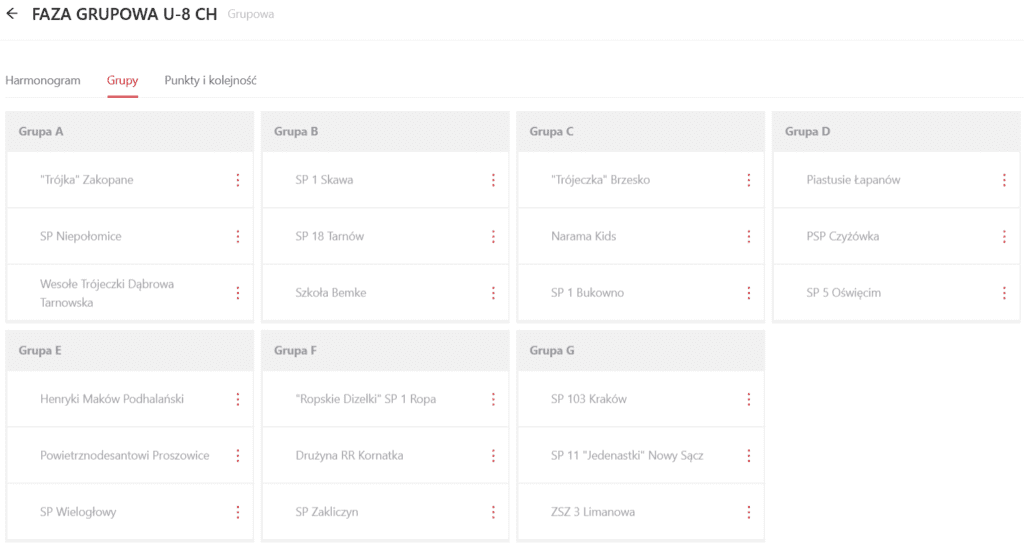Switch to the Harmonogram tab
This screenshot has height=546, width=1024.
pos(43,81)
